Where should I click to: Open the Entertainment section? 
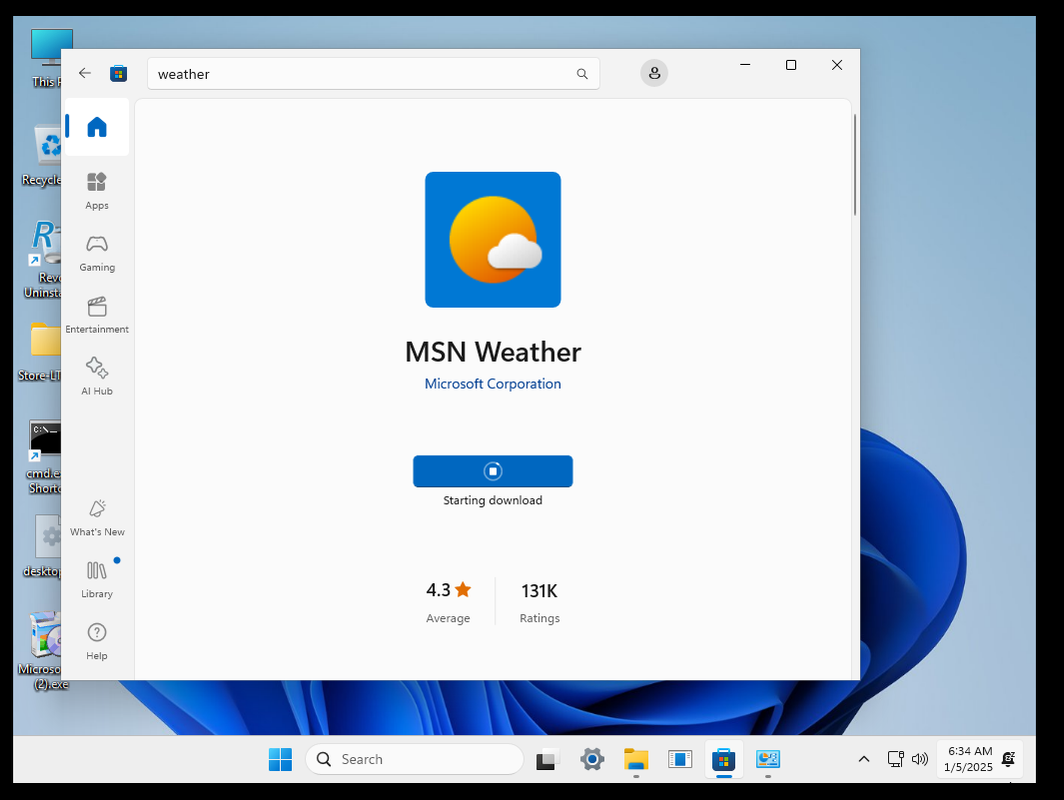click(x=97, y=316)
